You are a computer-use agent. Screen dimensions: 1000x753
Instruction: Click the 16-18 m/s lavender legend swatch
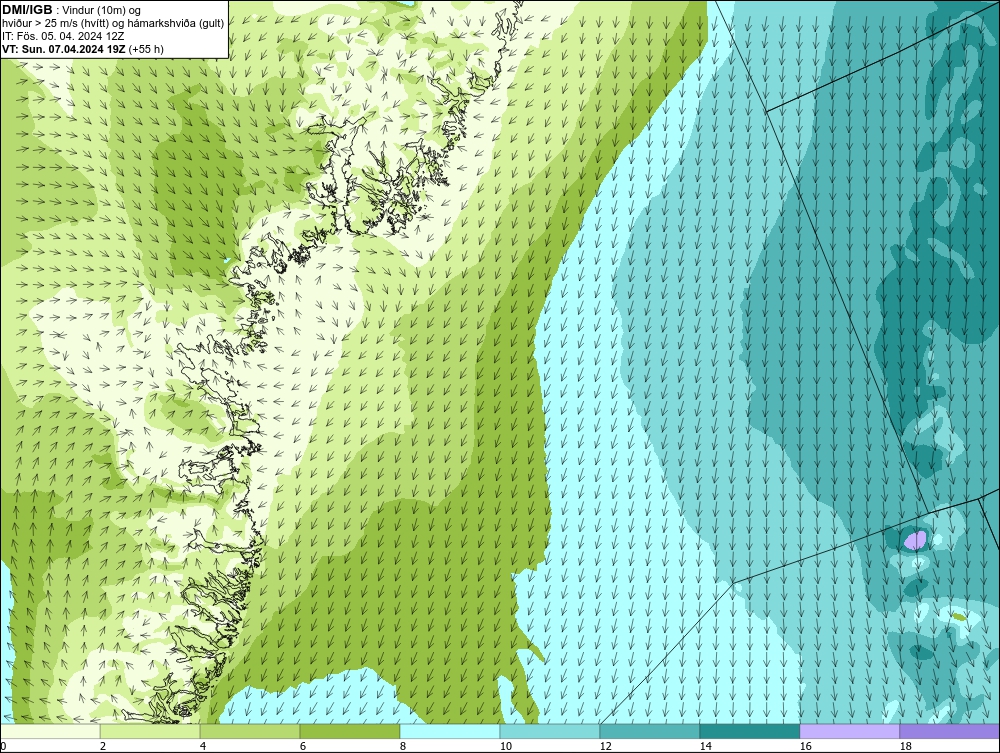click(x=849, y=731)
